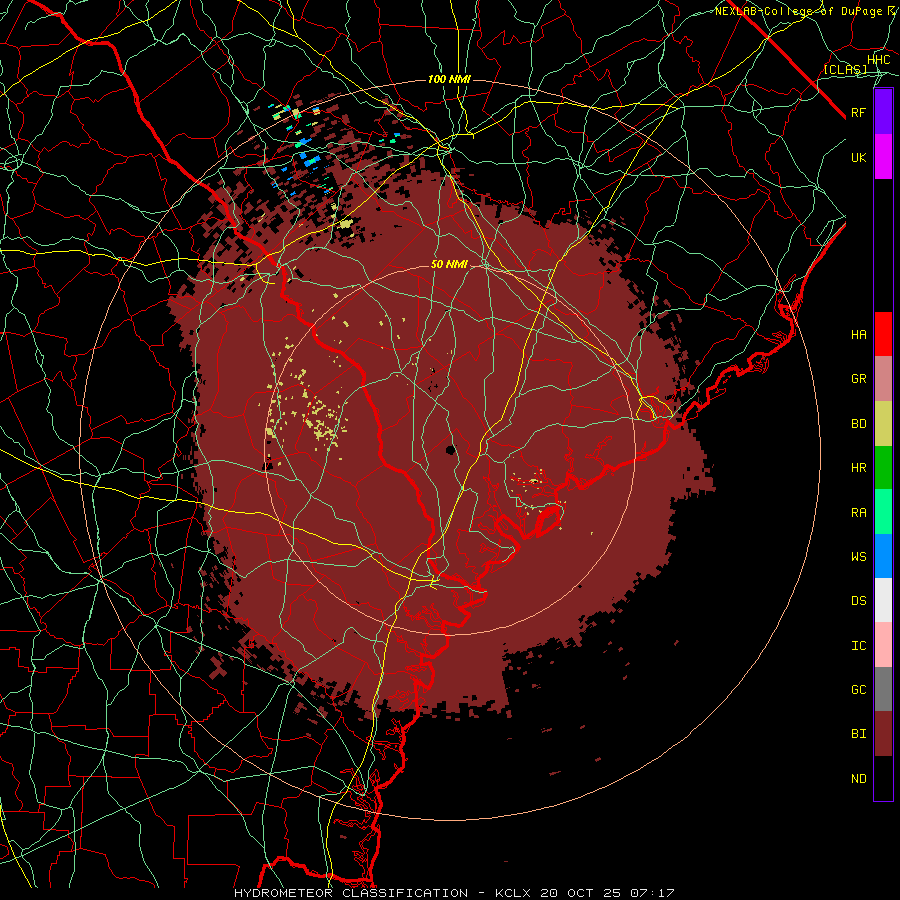Click the HYDROMETEOR CLASSIFICATION title text

[x=351, y=893]
